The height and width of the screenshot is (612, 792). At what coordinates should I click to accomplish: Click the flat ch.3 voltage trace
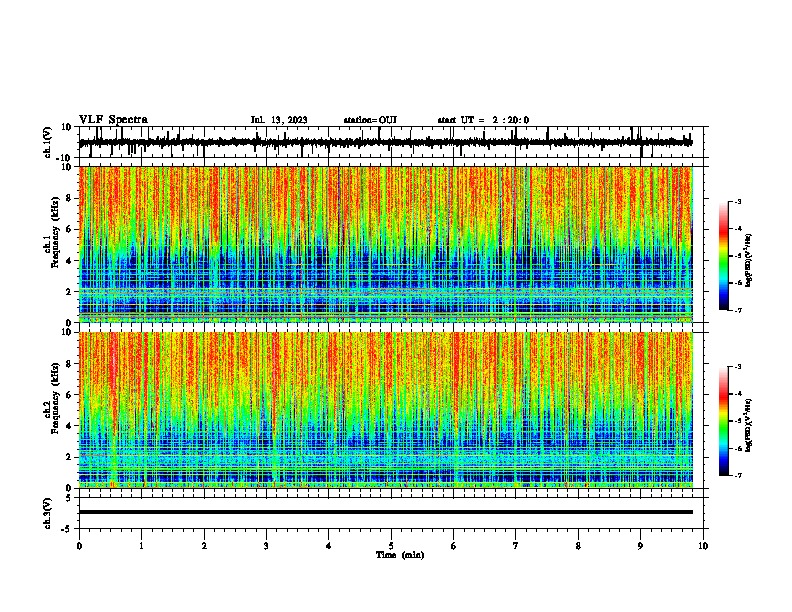pyautogui.click(x=385, y=512)
